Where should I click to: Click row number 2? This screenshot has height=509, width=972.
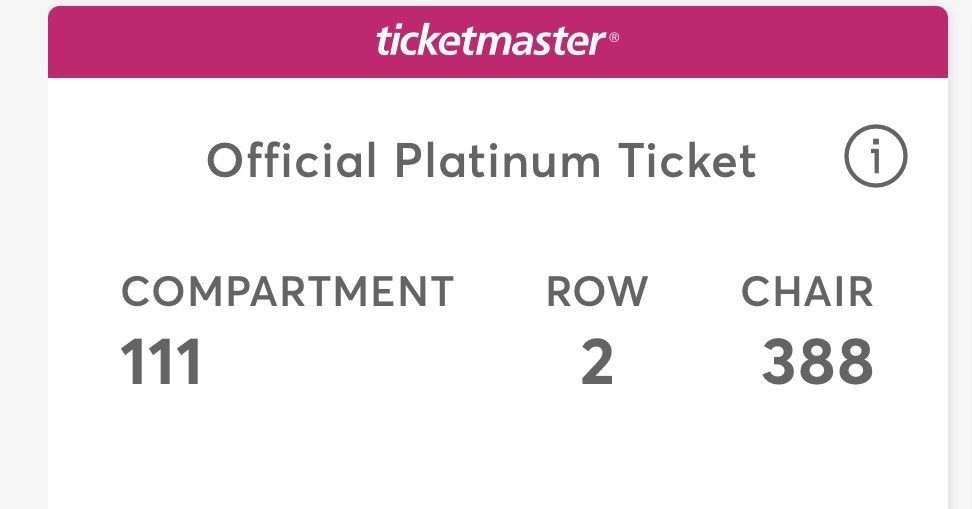click(597, 362)
